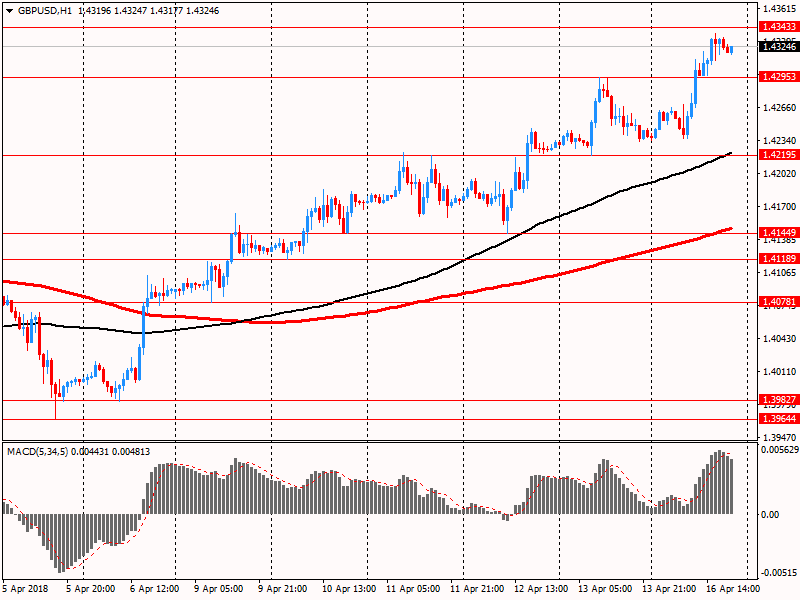
Task: Click the 16 Apr 14:00 time label
Action: 733,589
